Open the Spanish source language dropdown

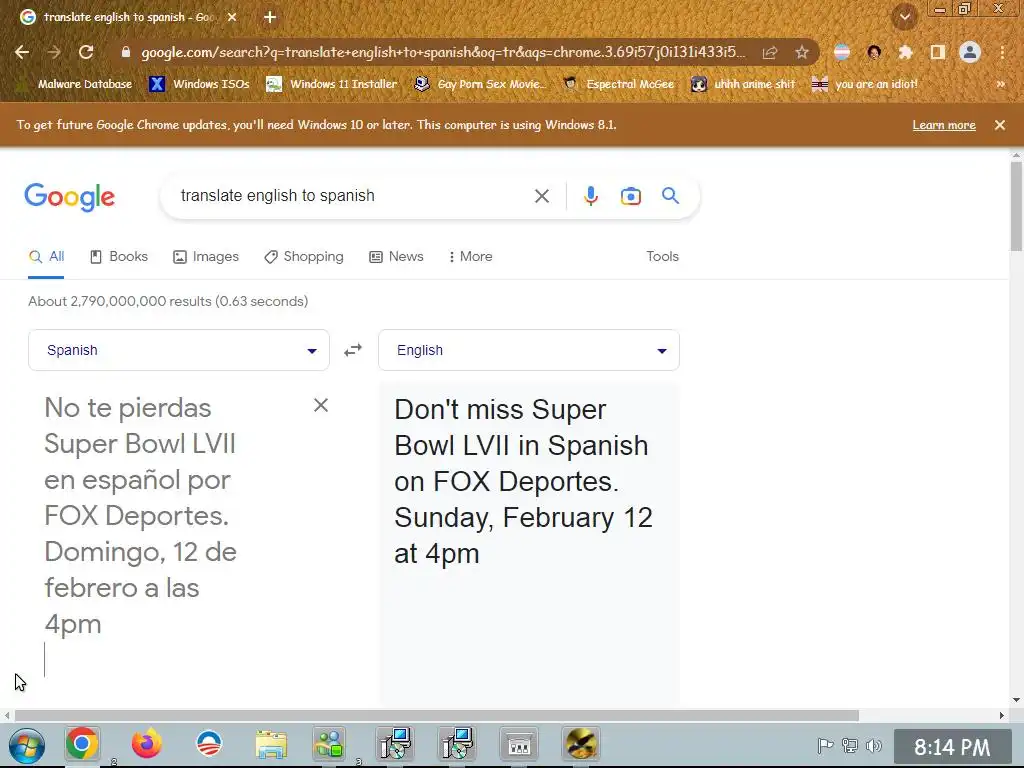point(179,350)
